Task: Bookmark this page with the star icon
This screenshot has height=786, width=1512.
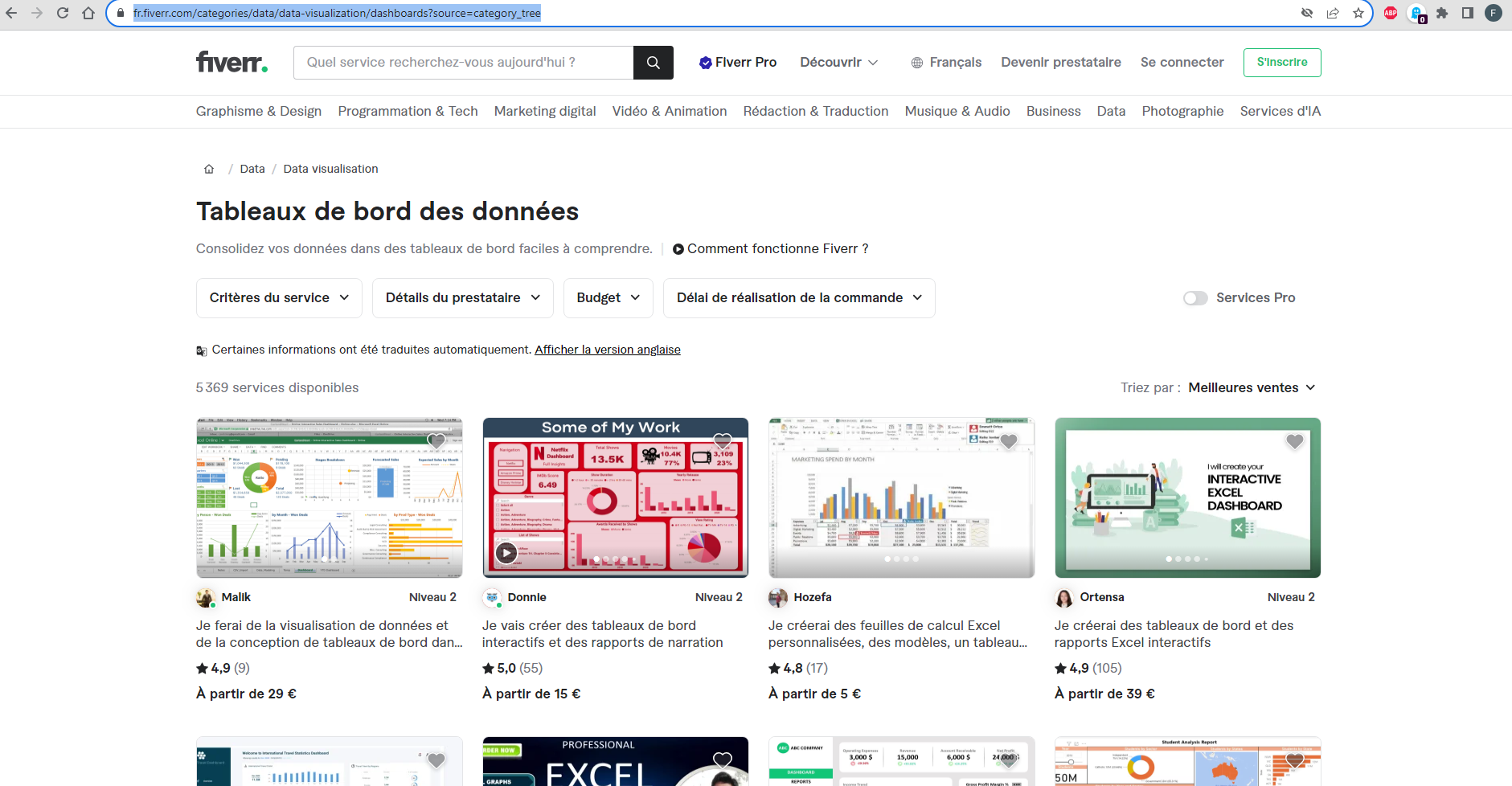Action: 1358,13
